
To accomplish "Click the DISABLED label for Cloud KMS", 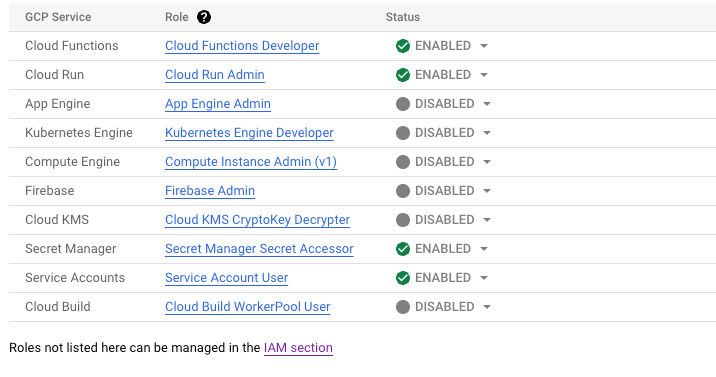I will pyautogui.click(x=445, y=220).
